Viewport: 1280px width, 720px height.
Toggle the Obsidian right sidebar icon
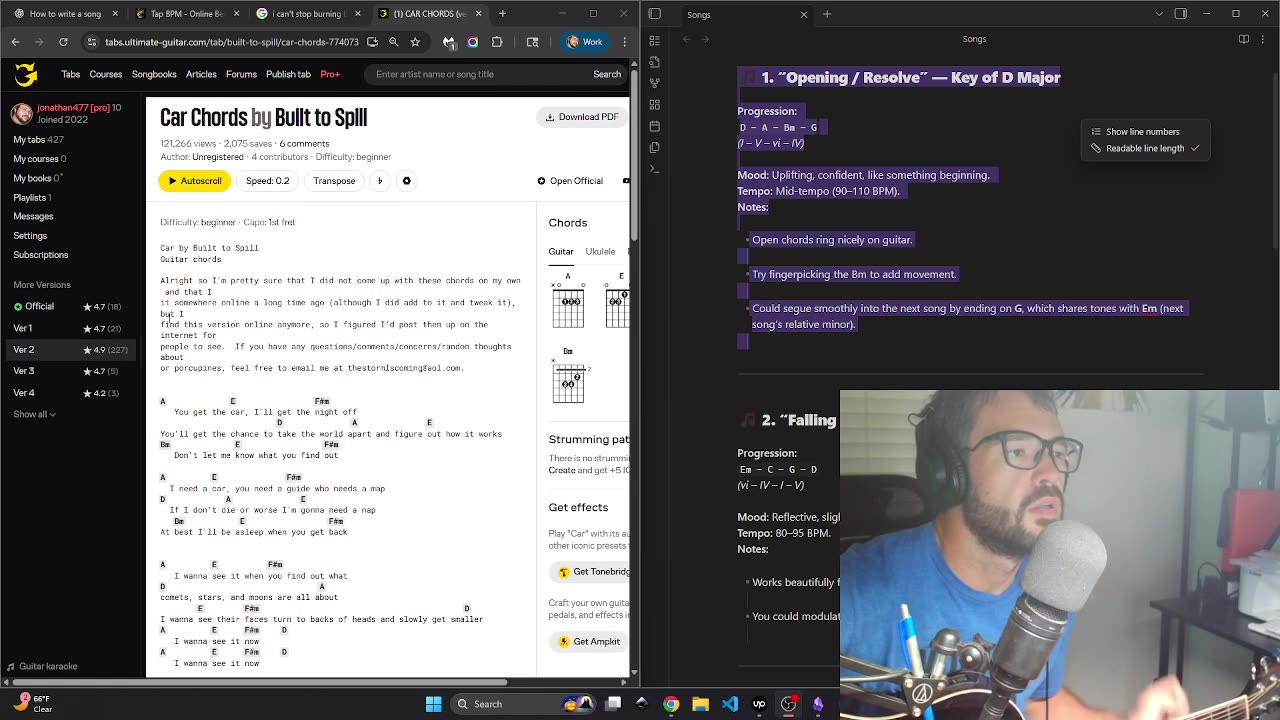pyautogui.click(x=1180, y=14)
